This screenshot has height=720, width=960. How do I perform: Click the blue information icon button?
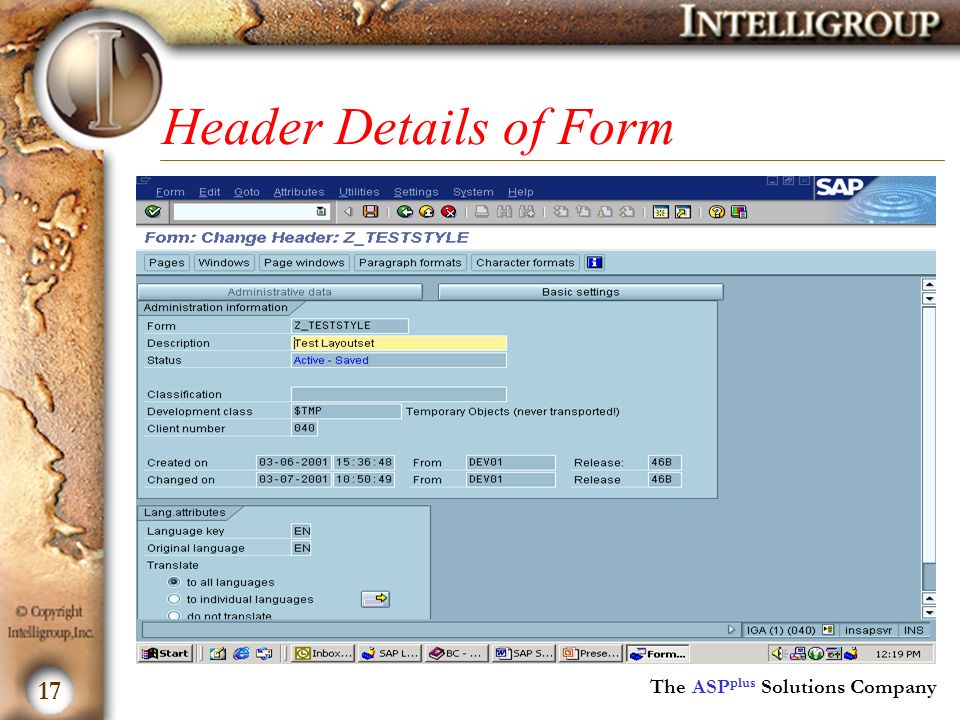pyautogui.click(x=594, y=263)
